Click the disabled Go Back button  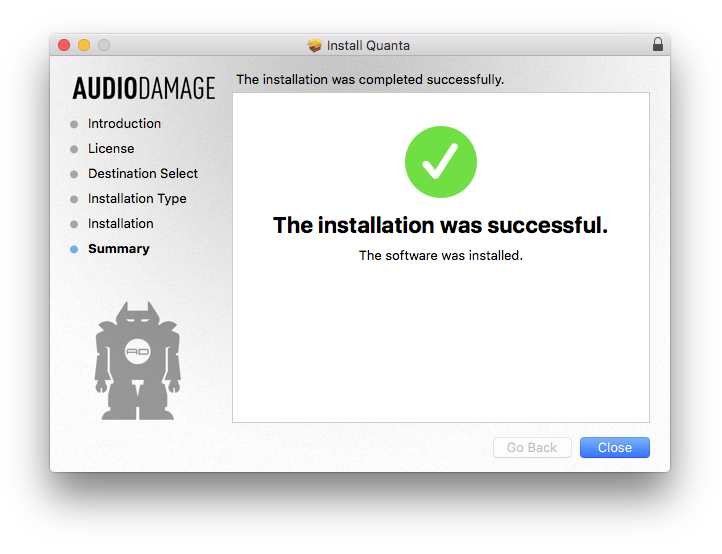[x=532, y=447]
